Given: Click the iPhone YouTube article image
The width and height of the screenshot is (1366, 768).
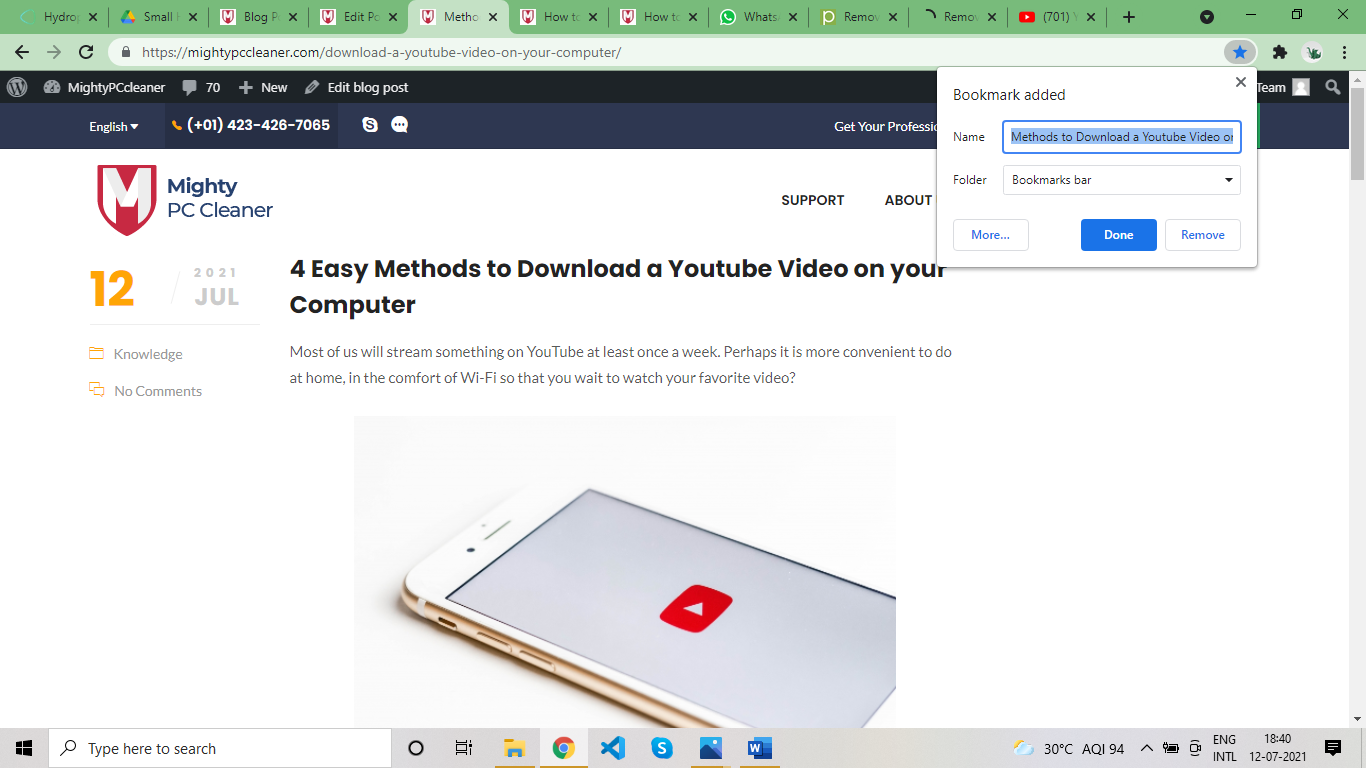Looking at the screenshot, I should click(x=625, y=571).
